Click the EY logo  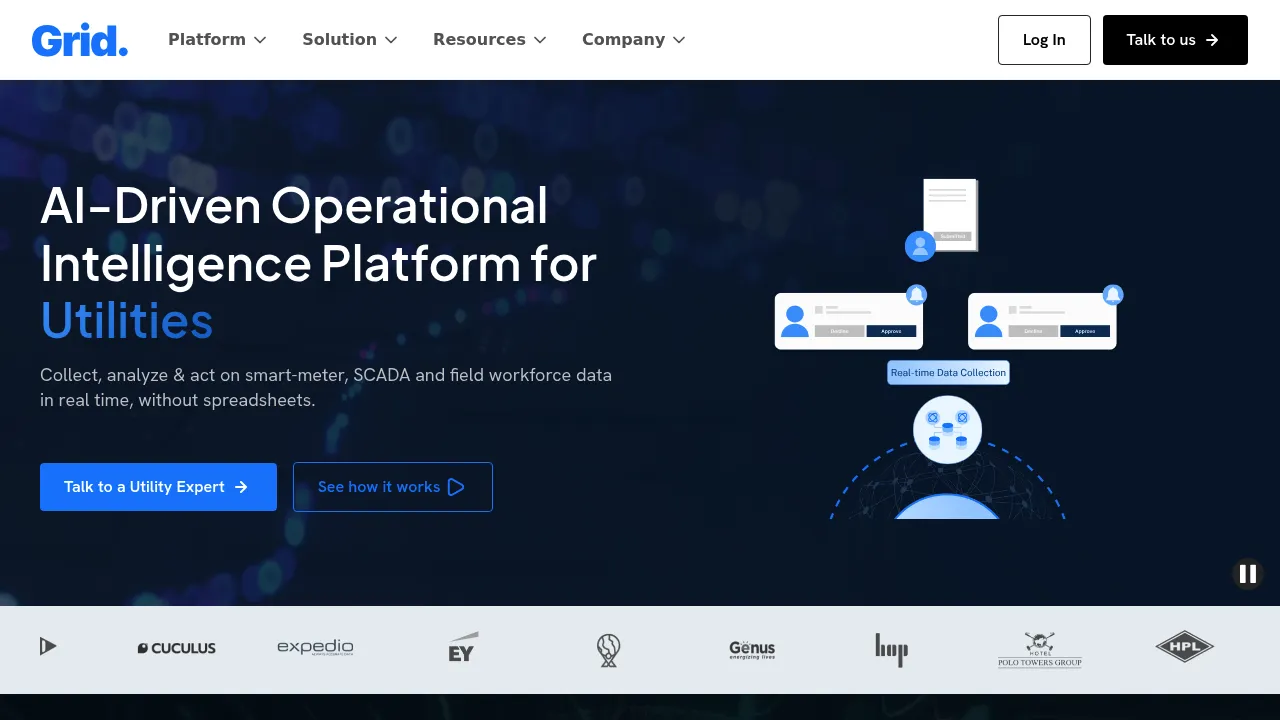click(x=463, y=647)
